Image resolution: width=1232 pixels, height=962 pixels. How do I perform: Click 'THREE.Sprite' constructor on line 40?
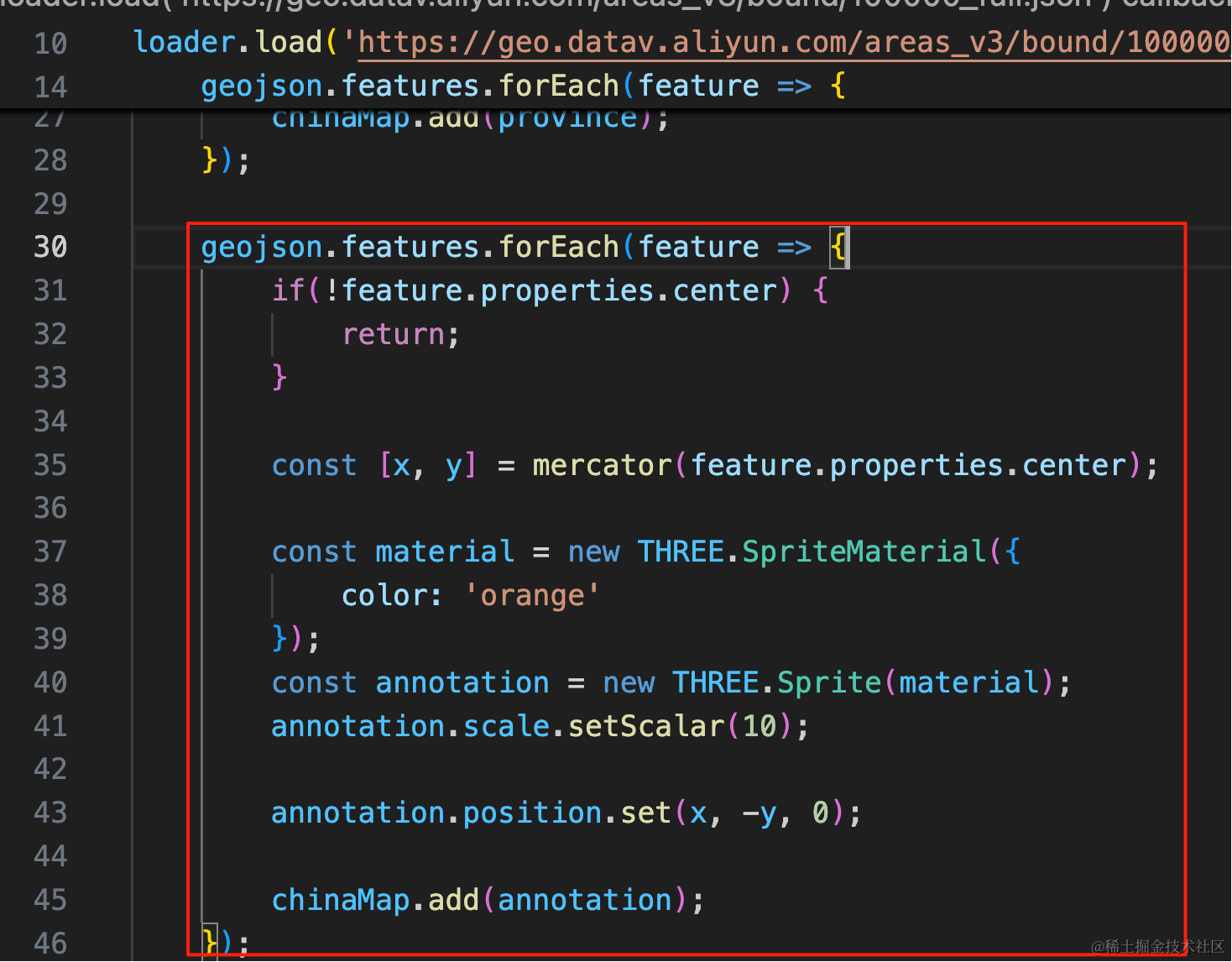point(776,682)
